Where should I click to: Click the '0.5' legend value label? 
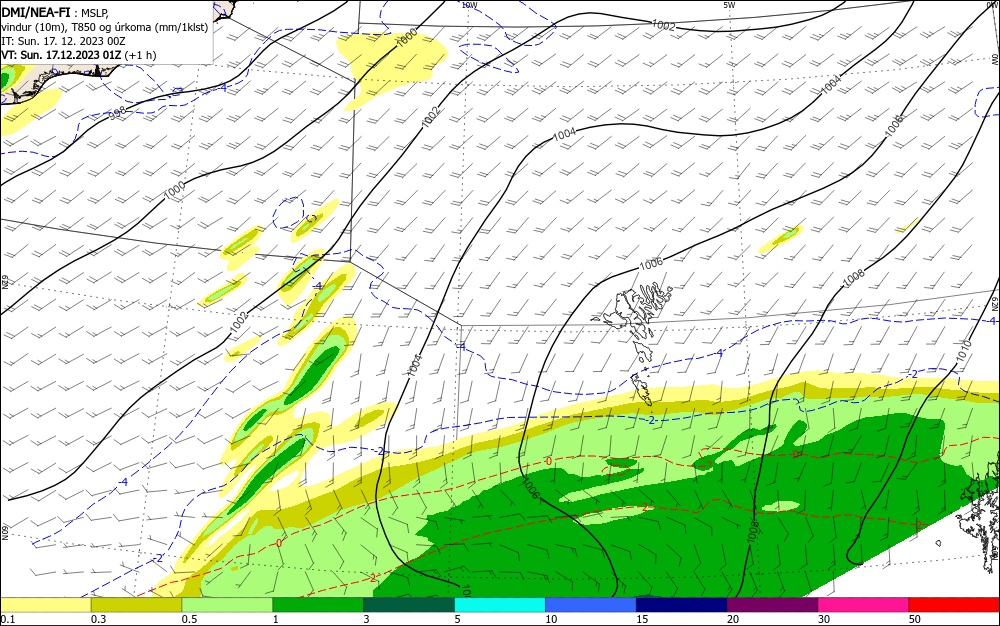[x=189, y=619]
